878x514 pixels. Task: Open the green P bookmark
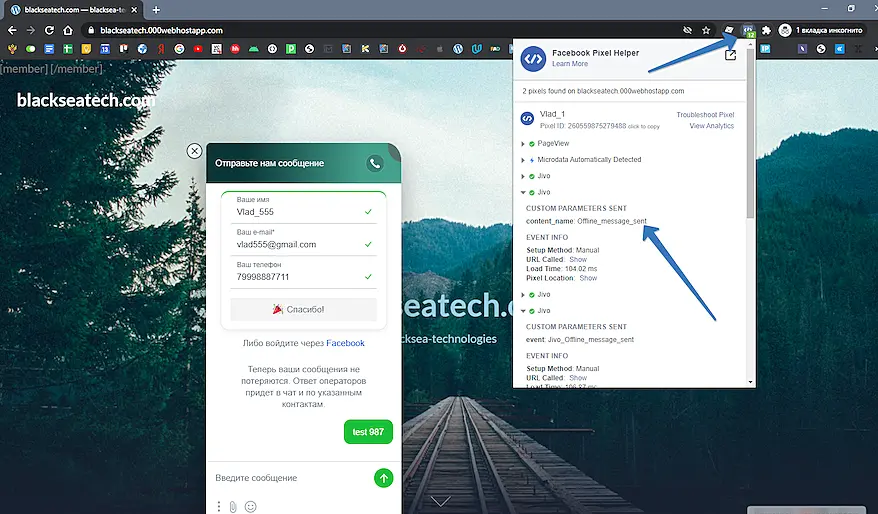[x=291, y=49]
